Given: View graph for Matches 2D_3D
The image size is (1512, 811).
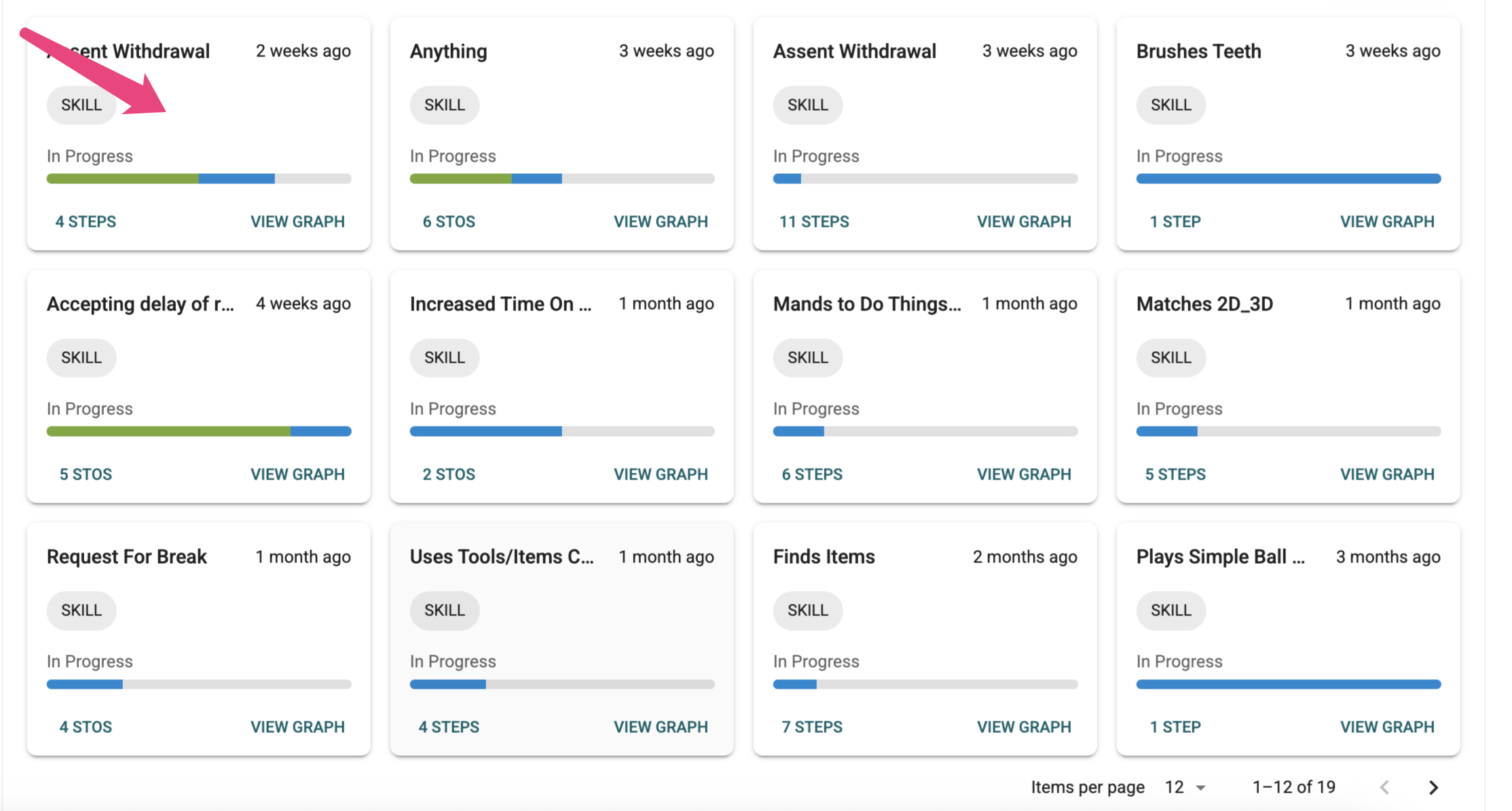Looking at the screenshot, I should pos(1387,474).
